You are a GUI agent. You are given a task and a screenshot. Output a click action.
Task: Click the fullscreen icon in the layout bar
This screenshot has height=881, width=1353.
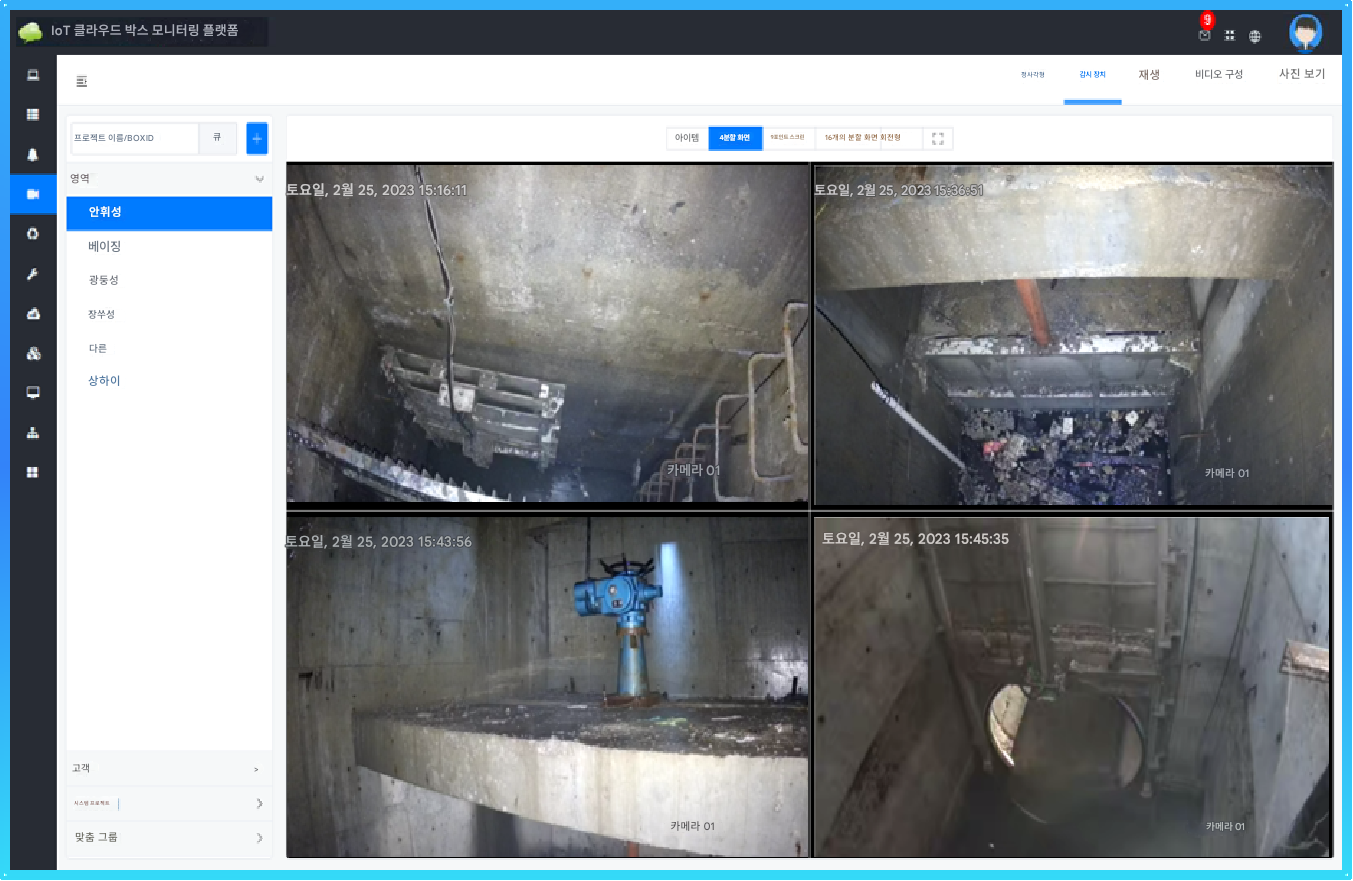coord(937,138)
